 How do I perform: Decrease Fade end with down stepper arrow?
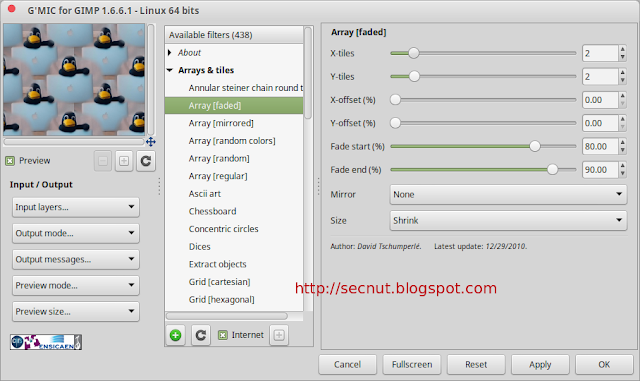pyautogui.click(x=622, y=174)
